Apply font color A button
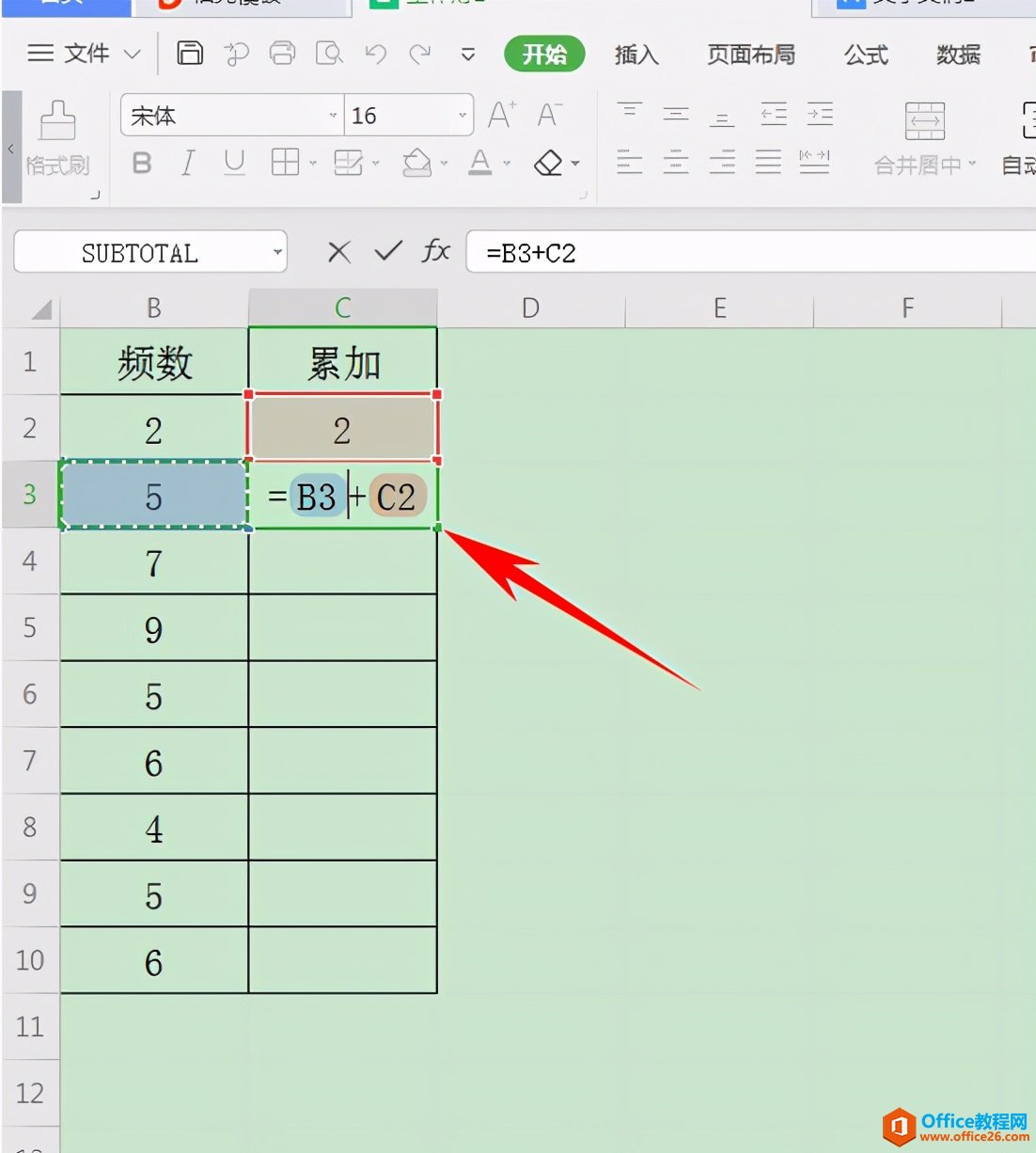Image resolution: width=1036 pixels, height=1153 pixels. (480, 163)
